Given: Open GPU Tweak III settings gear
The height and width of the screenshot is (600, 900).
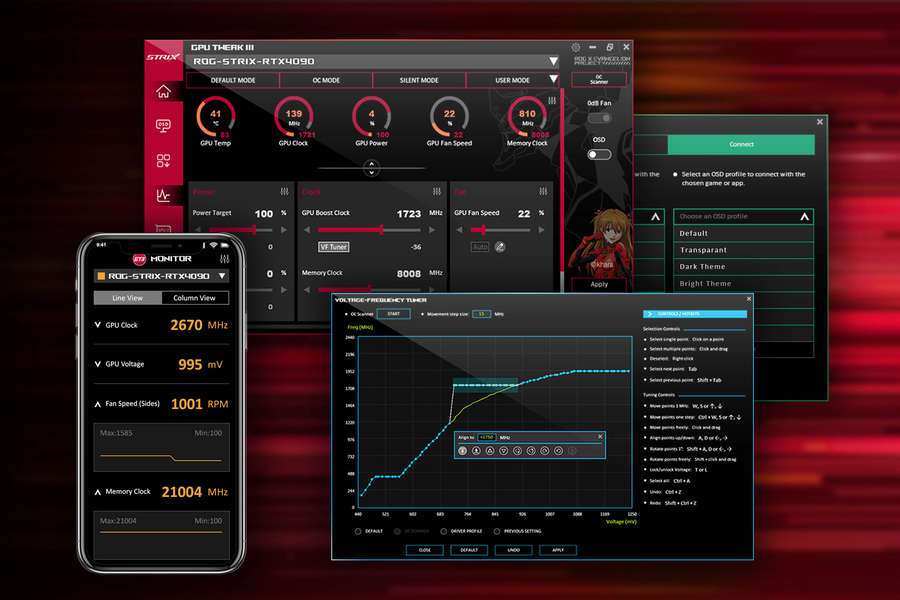Looking at the screenshot, I should coord(576,47).
